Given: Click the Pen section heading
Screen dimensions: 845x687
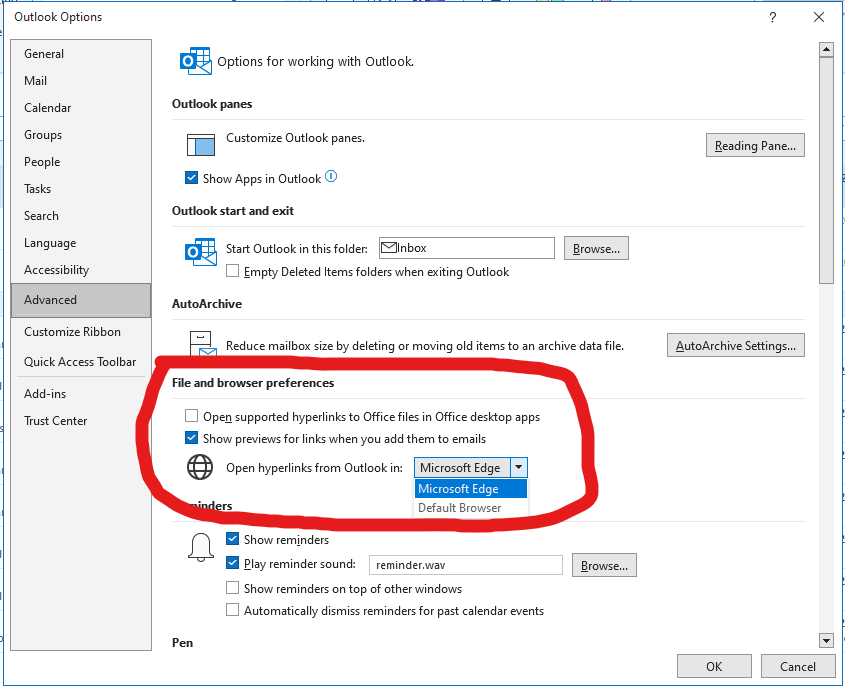Looking at the screenshot, I should [182, 643].
